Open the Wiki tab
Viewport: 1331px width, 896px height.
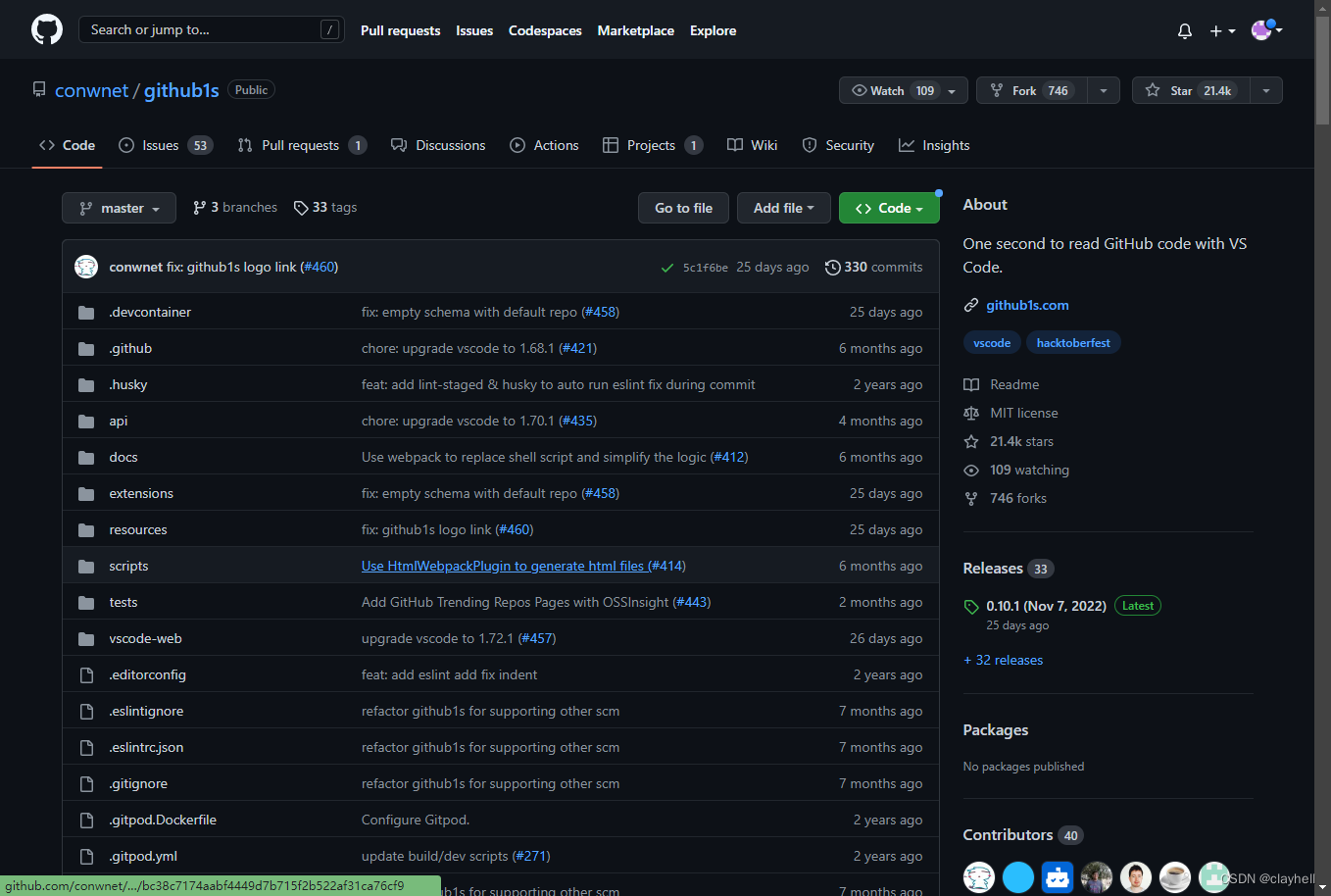752,145
